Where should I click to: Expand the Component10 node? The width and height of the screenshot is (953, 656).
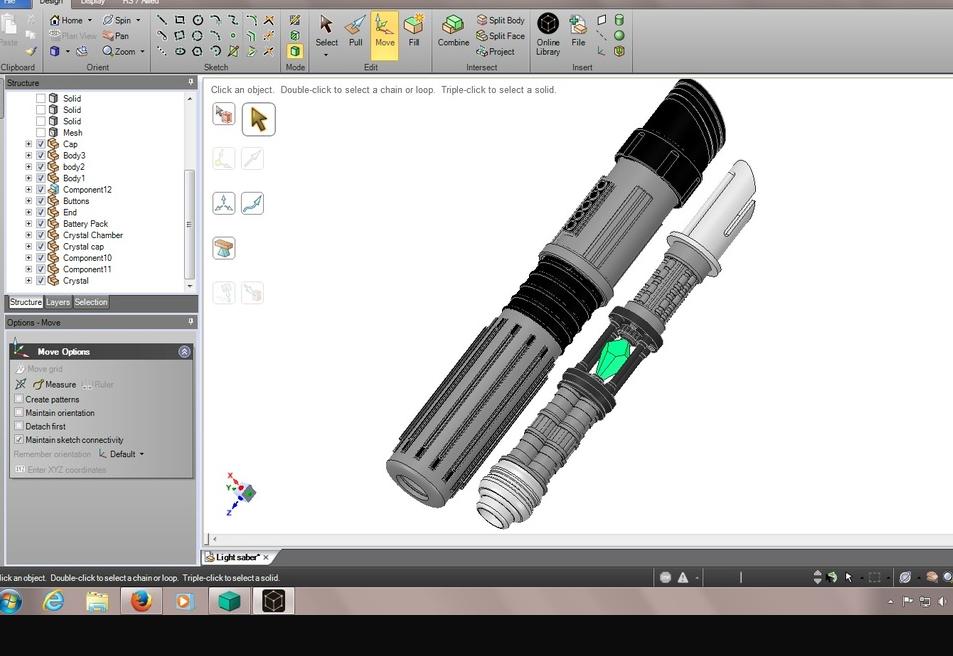tap(29, 258)
